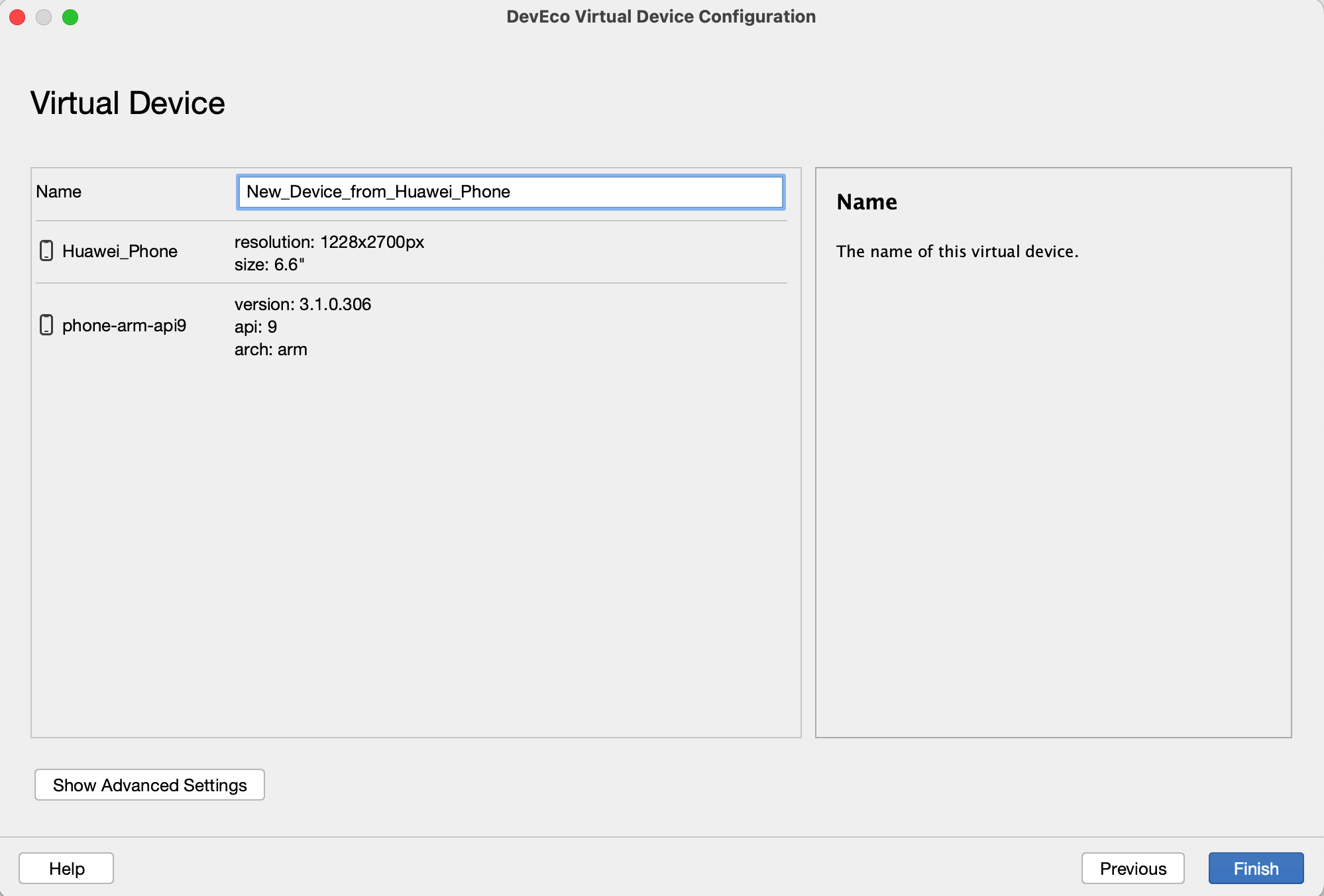Focus the virtual device Name input field
This screenshot has height=896, width=1324.
(x=511, y=192)
